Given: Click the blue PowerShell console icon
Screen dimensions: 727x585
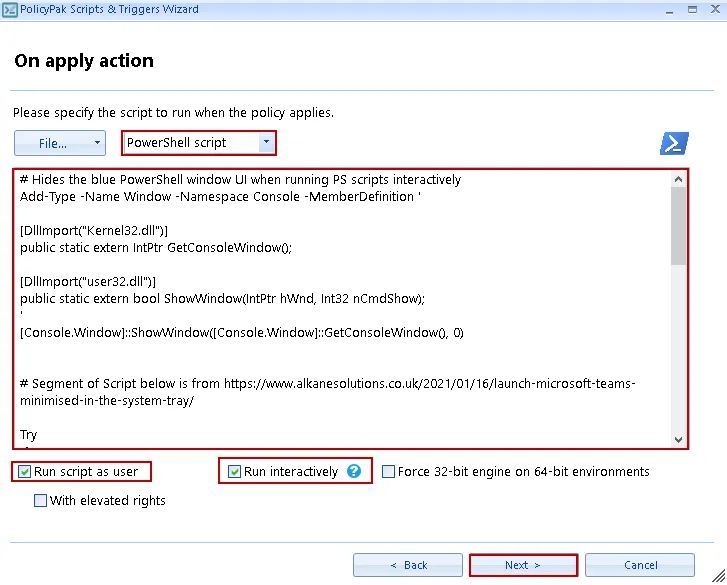Looking at the screenshot, I should tap(674, 143).
